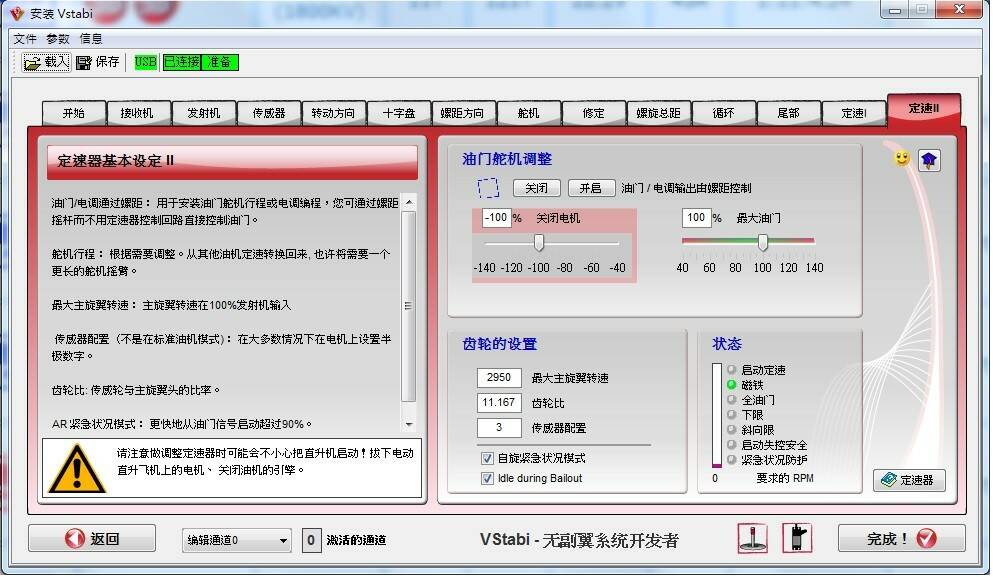Click the 下限 status LED
Screen dimensions: 993x577
(x=731, y=414)
